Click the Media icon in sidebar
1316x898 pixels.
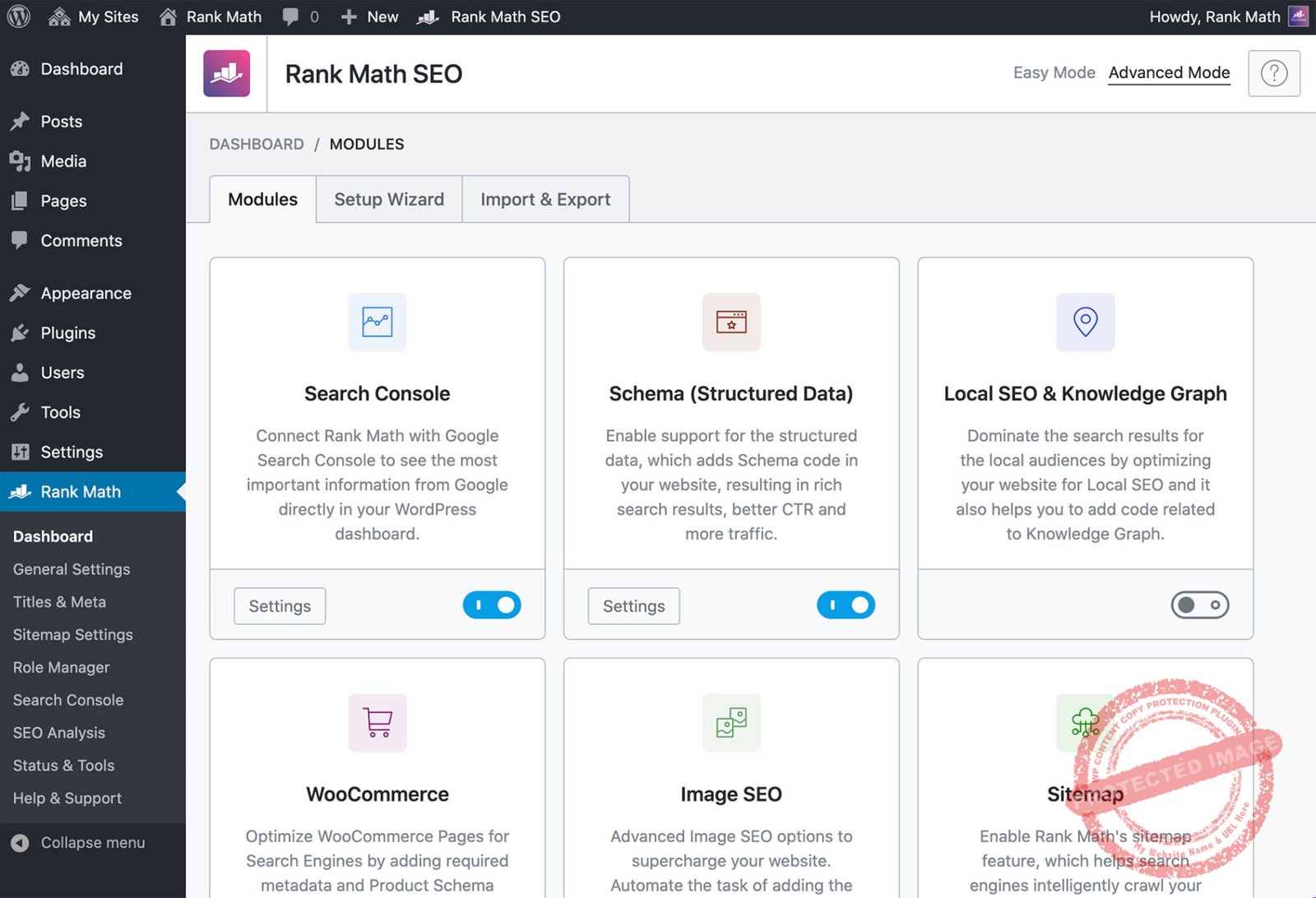(20, 161)
